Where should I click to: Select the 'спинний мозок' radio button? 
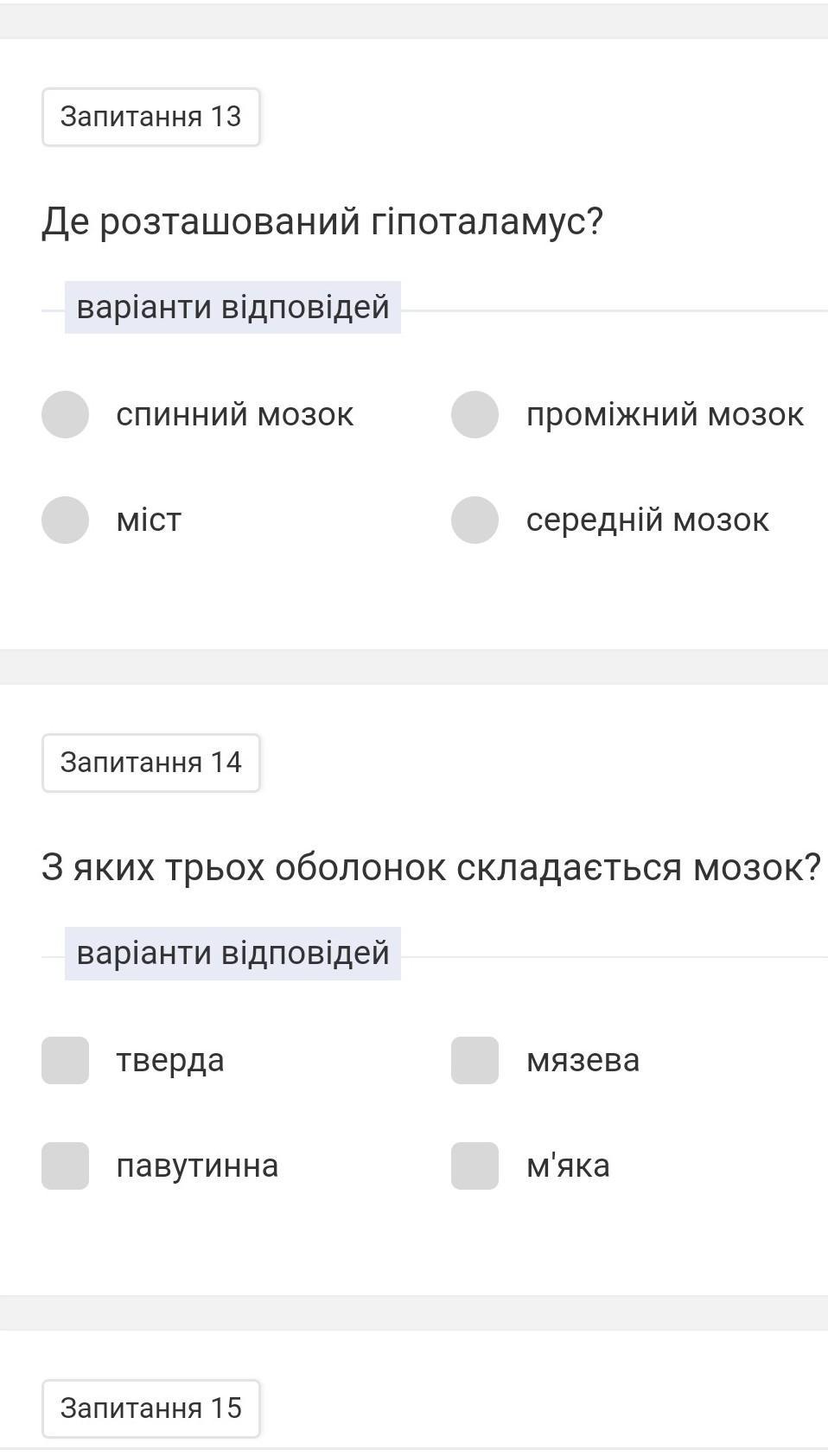65,414
